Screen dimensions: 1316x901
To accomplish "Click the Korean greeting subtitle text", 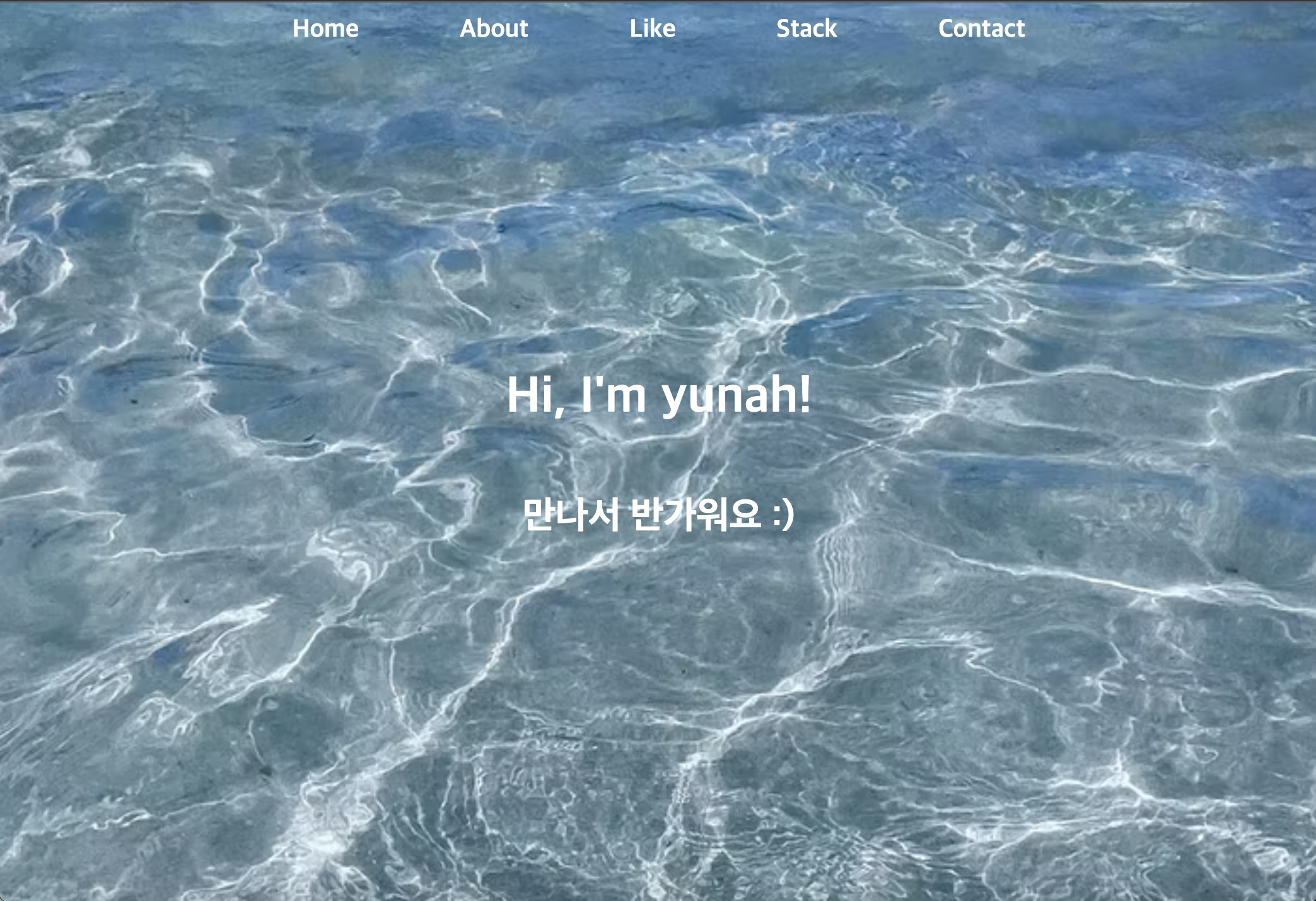I will point(658,513).
